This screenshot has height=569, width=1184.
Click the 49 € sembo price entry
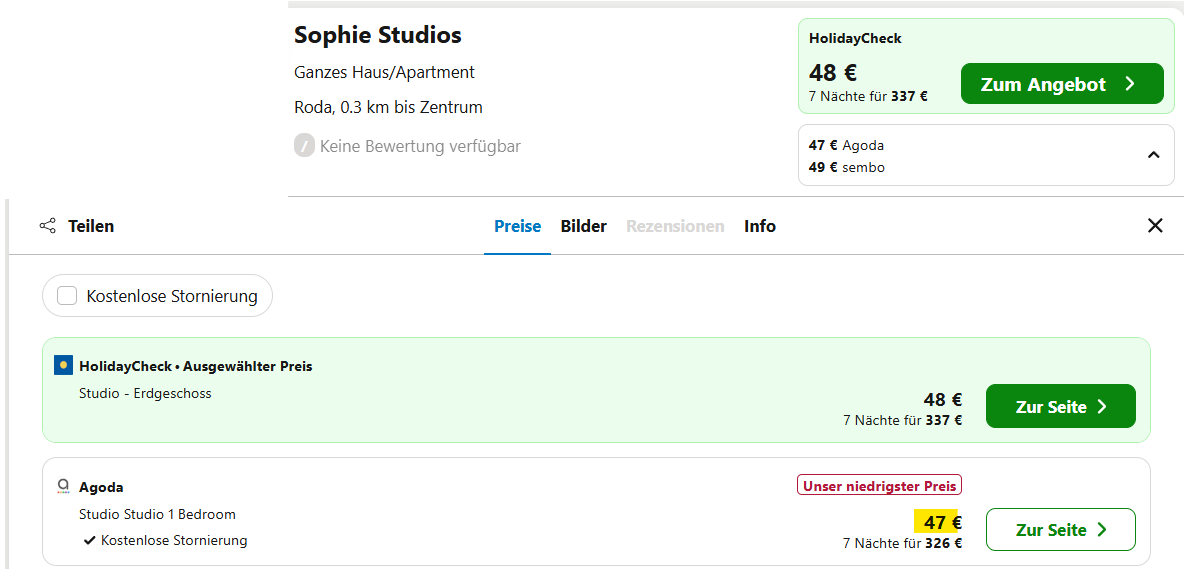(846, 168)
